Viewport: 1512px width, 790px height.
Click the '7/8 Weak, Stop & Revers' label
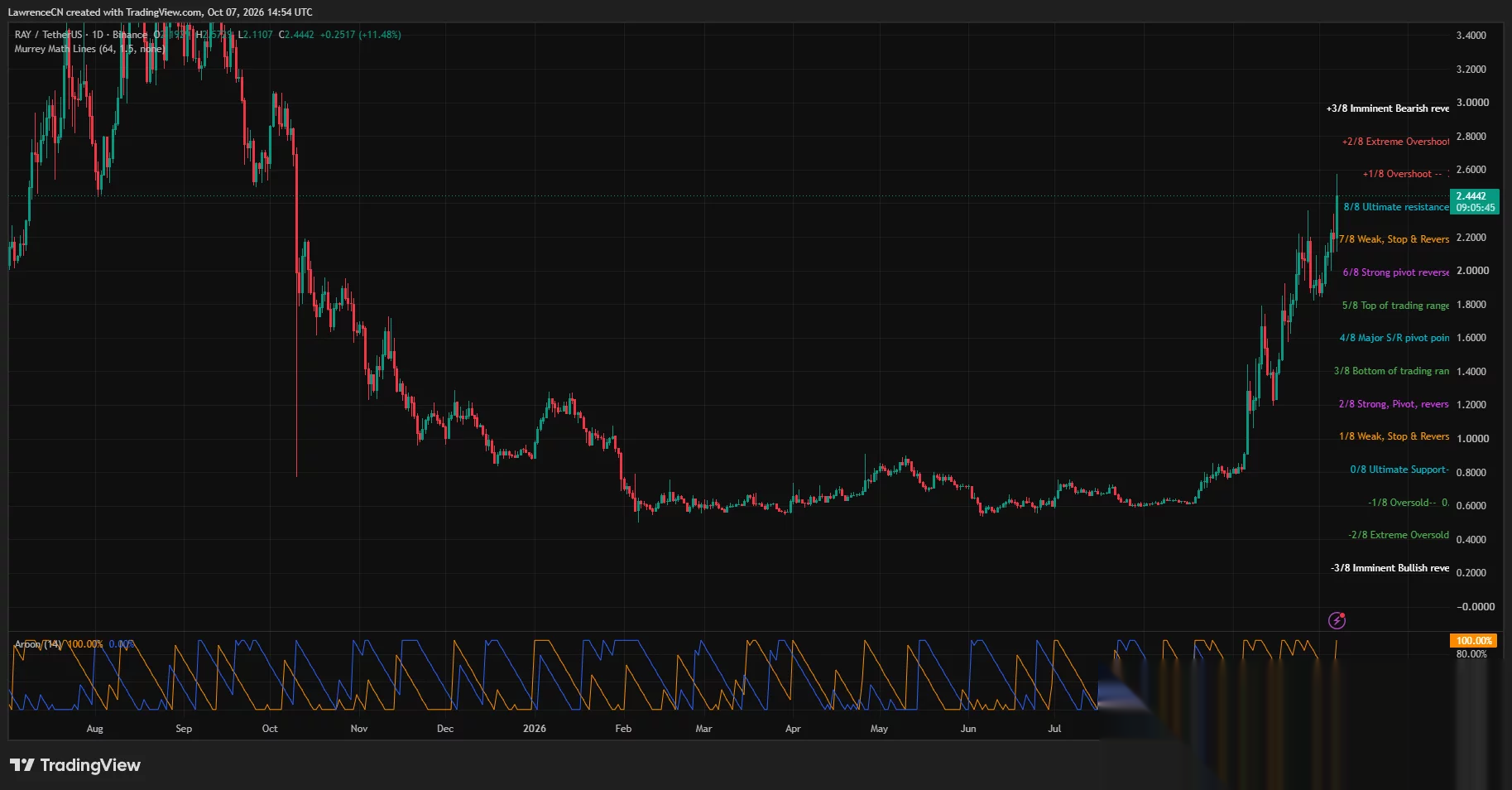(1394, 239)
